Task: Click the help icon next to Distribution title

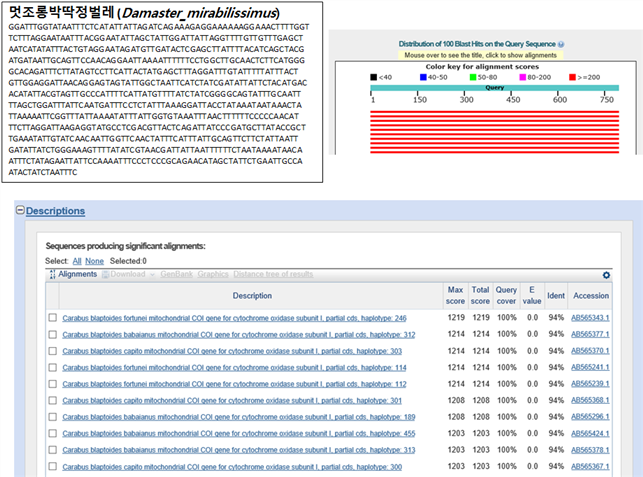Action: [561, 44]
